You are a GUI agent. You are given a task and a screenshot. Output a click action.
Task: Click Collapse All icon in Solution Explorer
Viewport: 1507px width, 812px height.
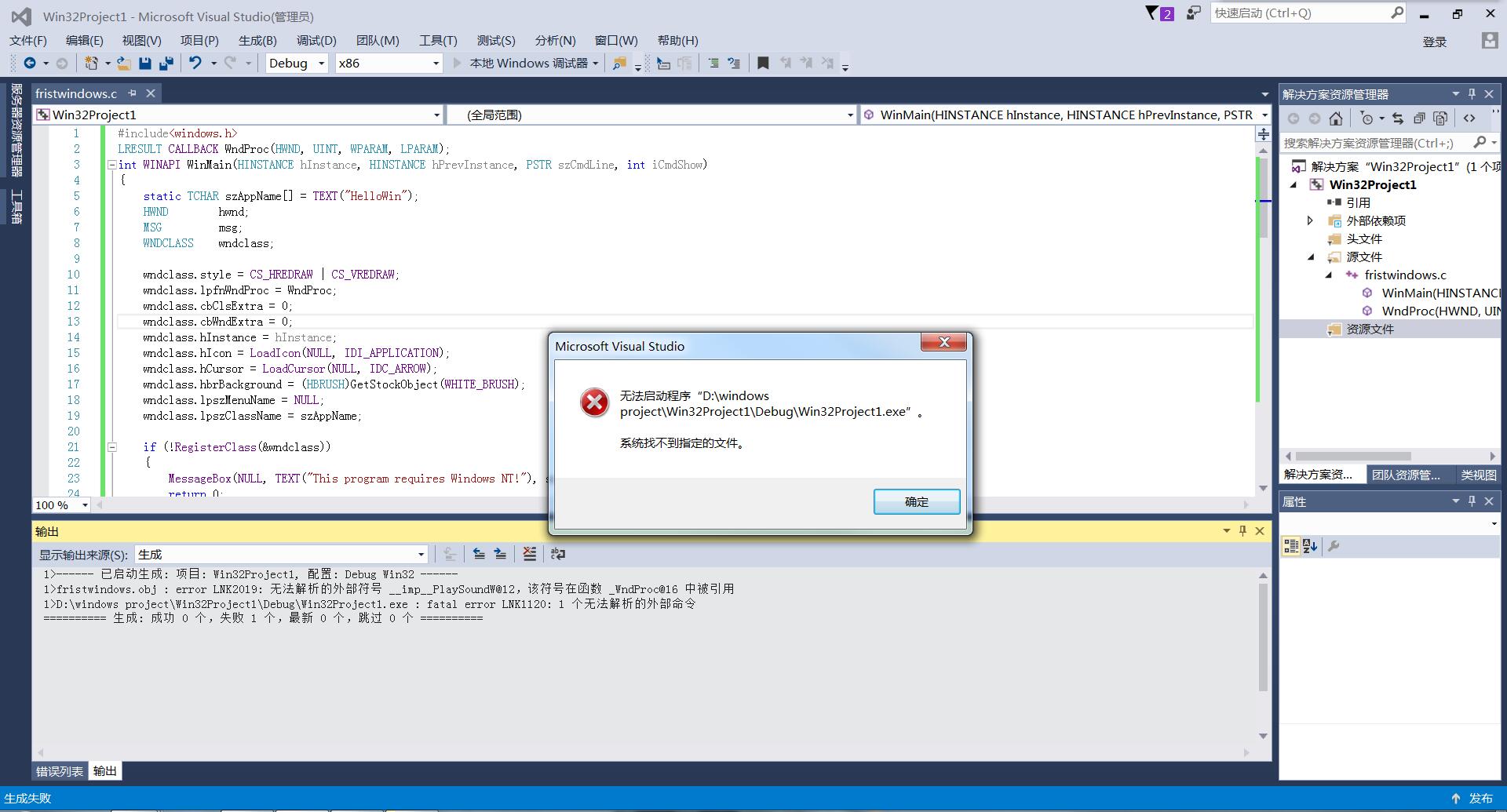[x=1419, y=118]
